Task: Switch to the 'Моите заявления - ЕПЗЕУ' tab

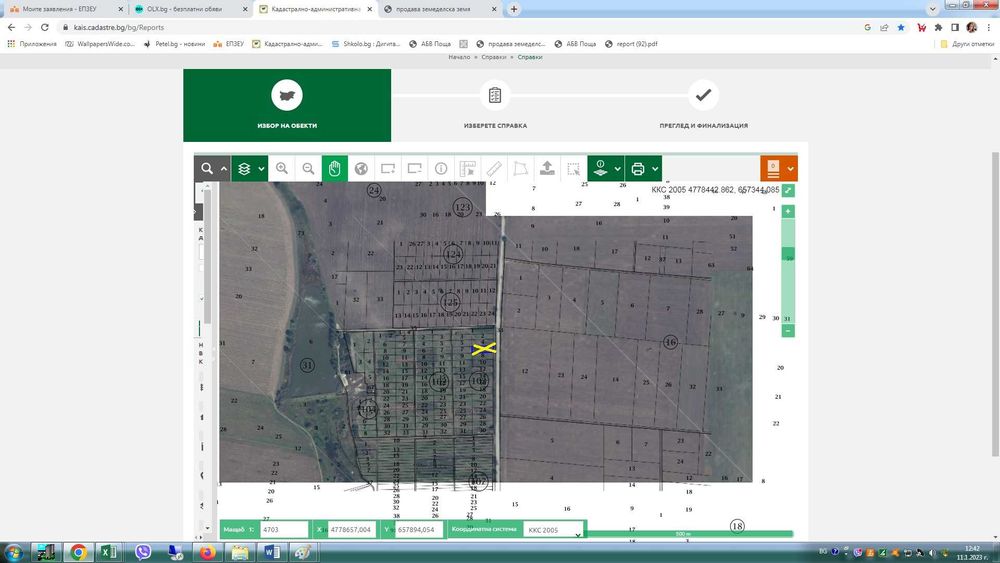Action: pyautogui.click(x=60, y=9)
